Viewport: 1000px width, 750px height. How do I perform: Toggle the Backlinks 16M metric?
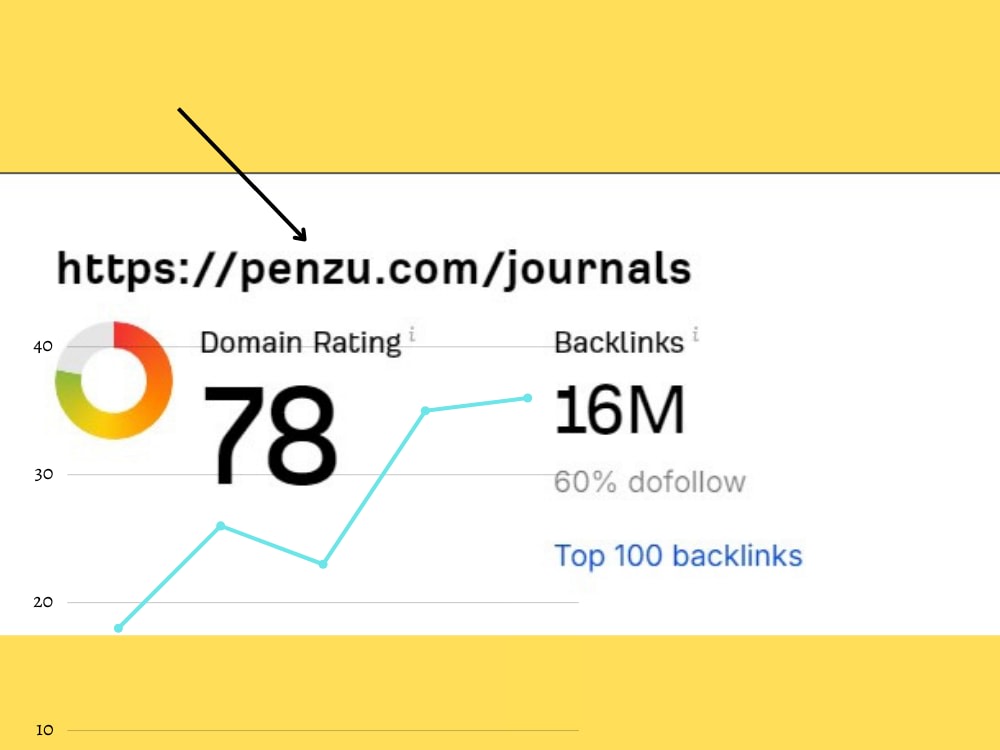point(620,408)
